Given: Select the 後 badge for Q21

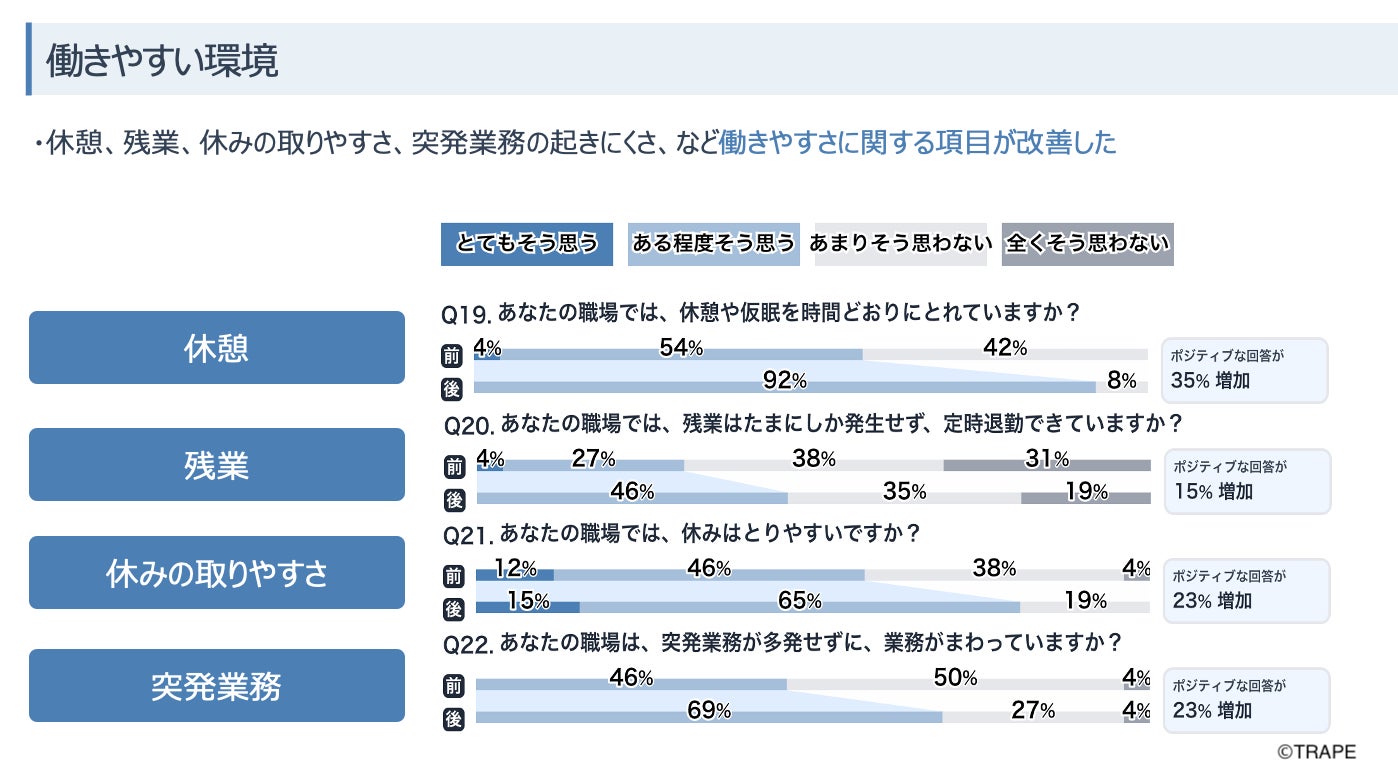Looking at the screenshot, I should (454, 607).
